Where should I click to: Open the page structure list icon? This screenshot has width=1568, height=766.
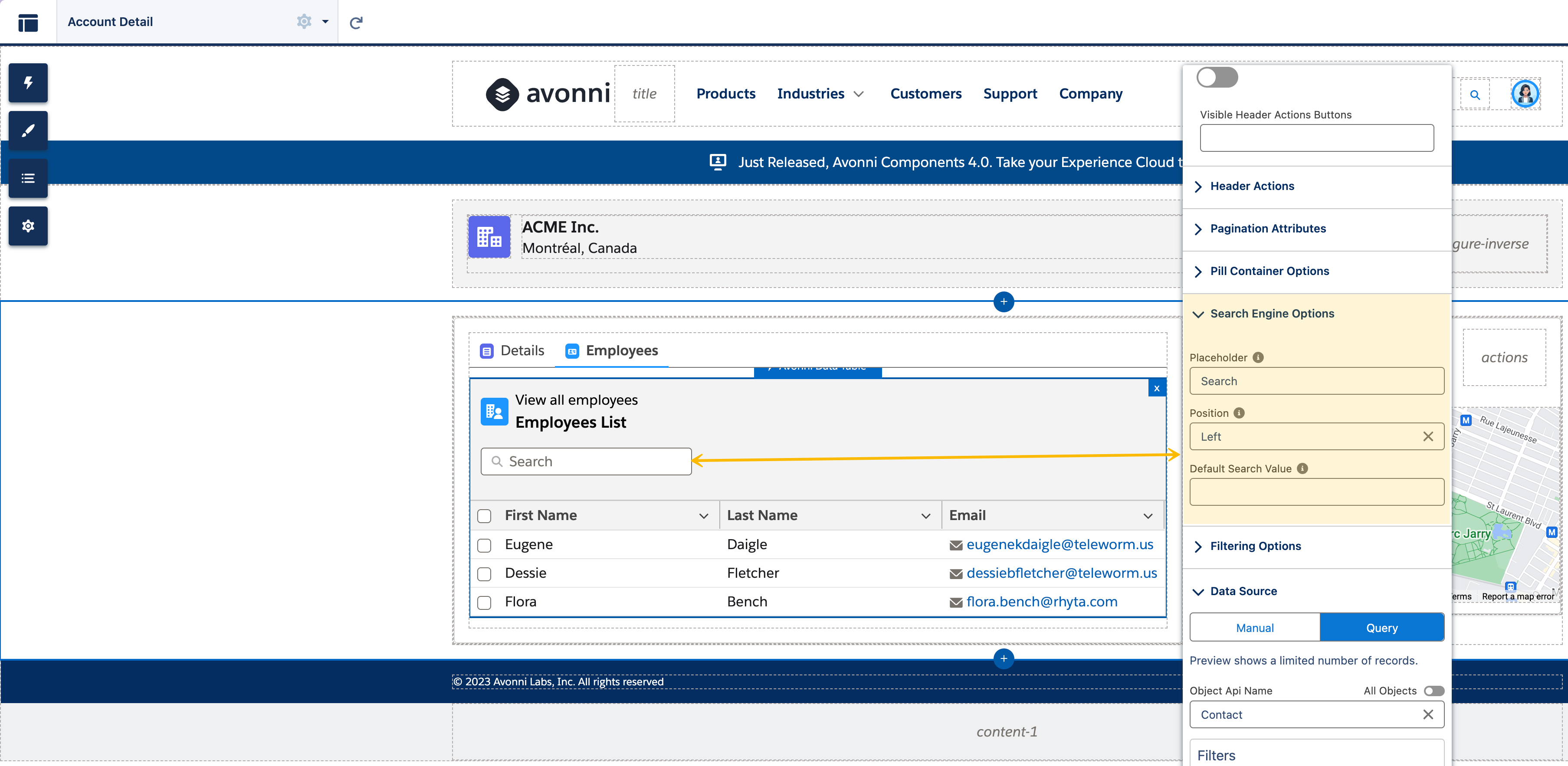[28, 178]
